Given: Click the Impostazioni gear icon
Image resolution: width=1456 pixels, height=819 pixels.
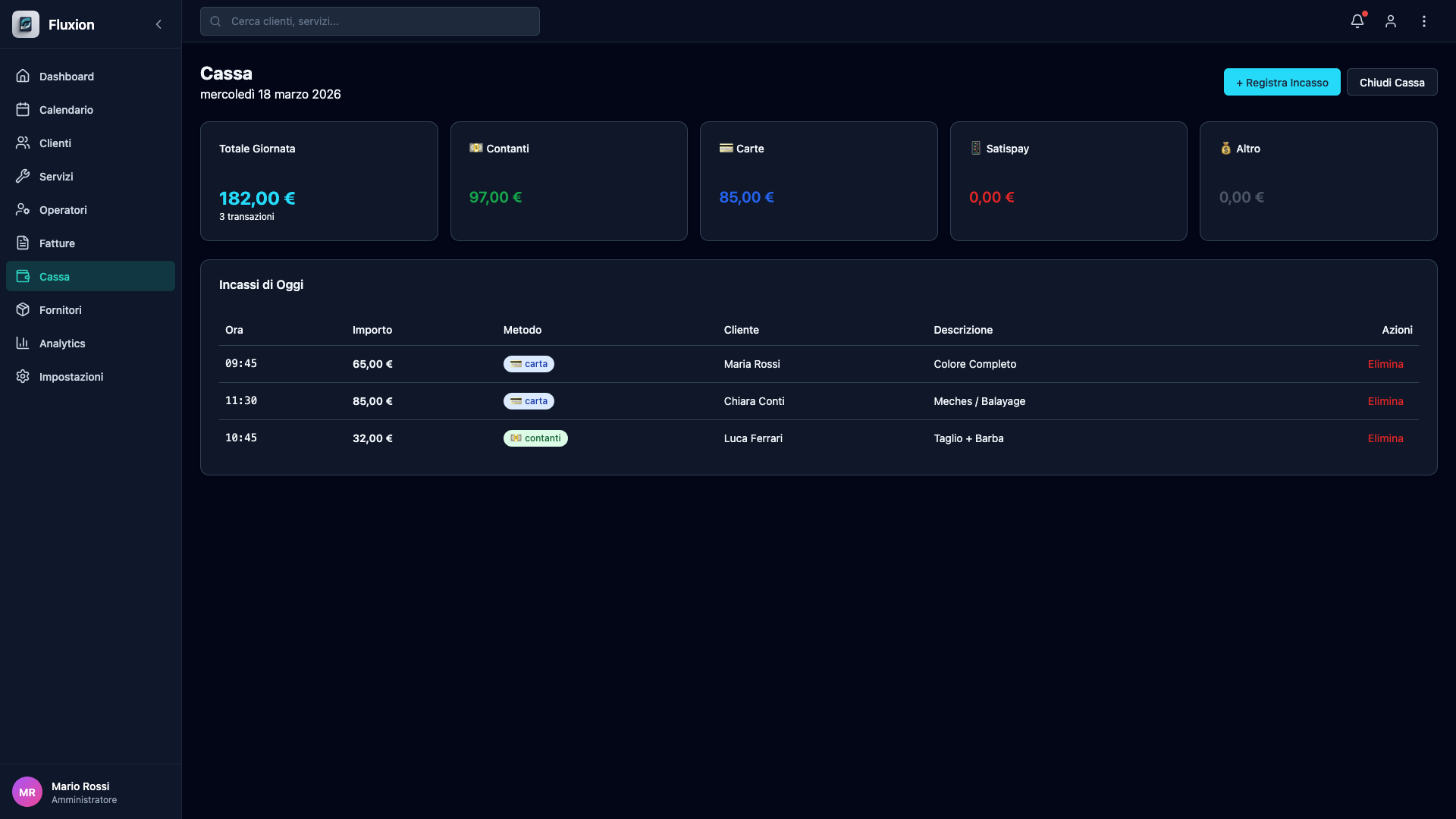Looking at the screenshot, I should coord(23,377).
